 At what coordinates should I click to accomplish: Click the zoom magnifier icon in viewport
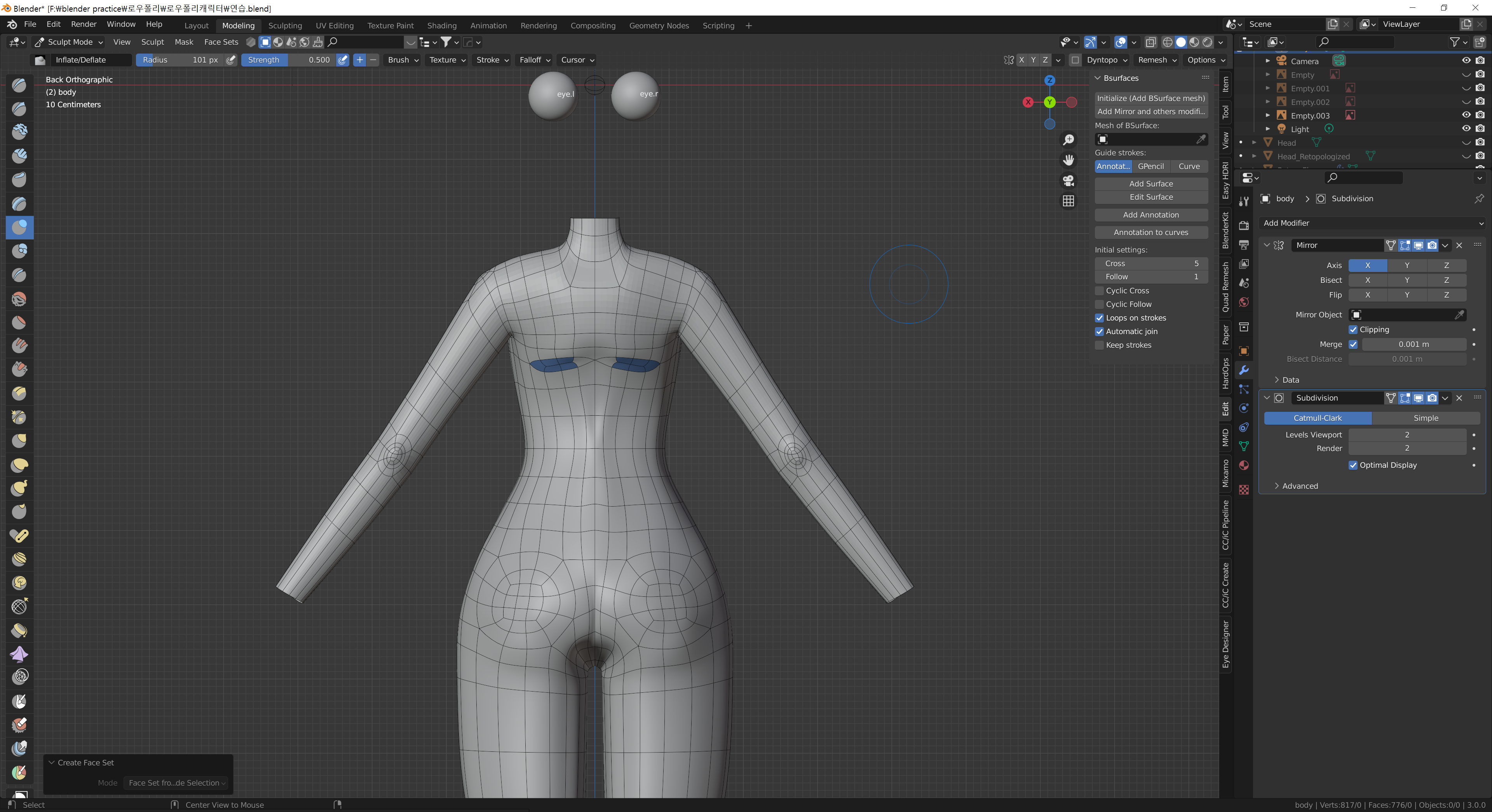1068,139
